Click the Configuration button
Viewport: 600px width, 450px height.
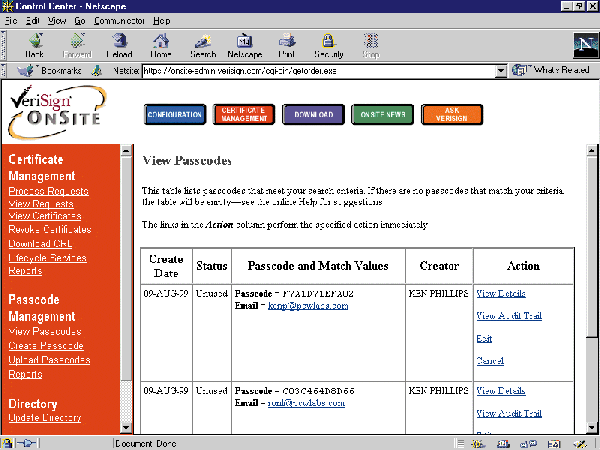[x=175, y=114]
